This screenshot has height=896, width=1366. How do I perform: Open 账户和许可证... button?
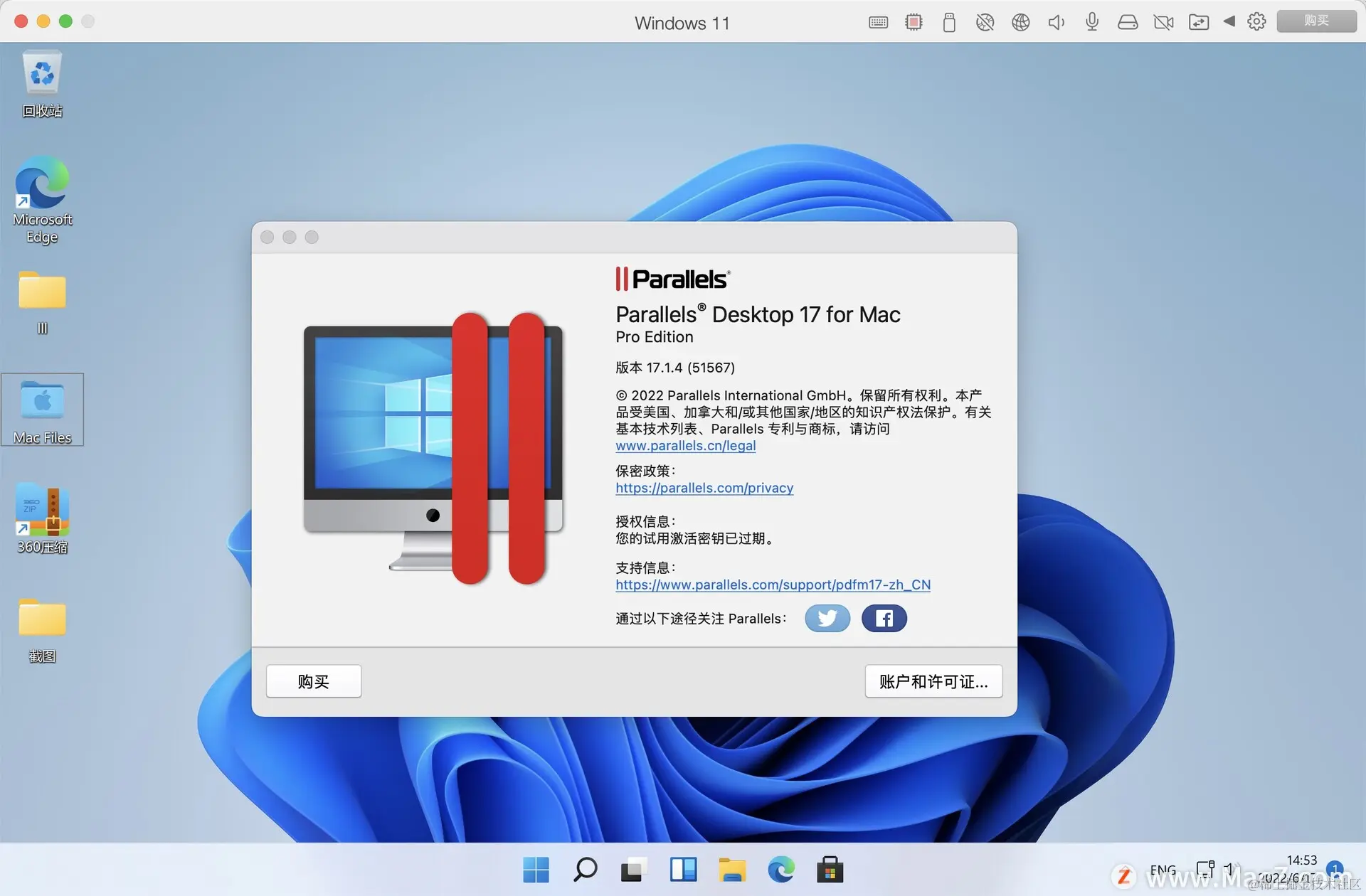(933, 681)
